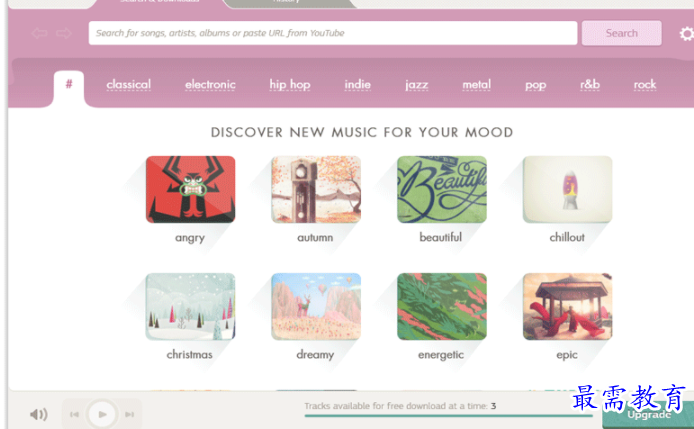Open the settings gear icon
Viewport: 694px width, 429px height.
(x=686, y=34)
